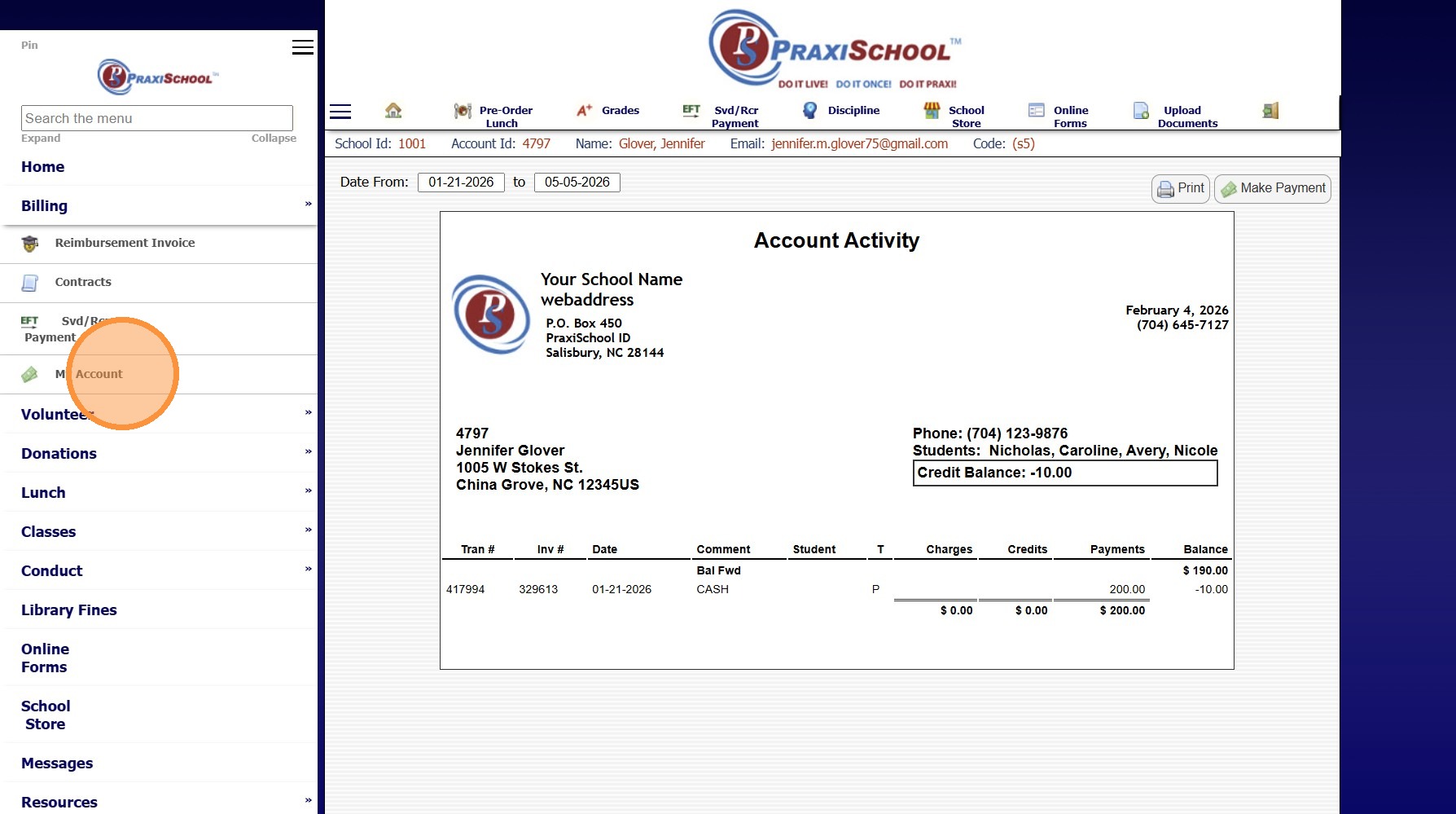1456x814 pixels.
Task: Expand the Volunteer menu arrow
Action: point(309,413)
